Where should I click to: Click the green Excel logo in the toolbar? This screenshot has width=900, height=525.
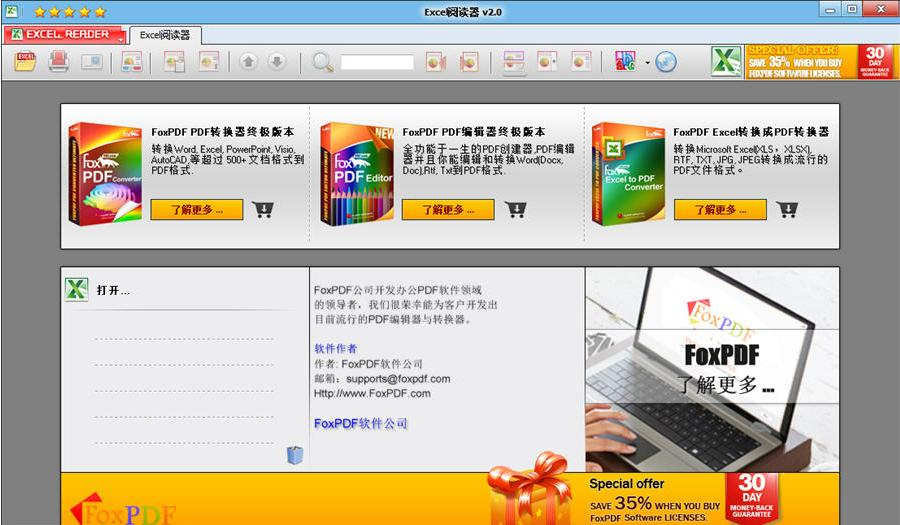click(726, 61)
